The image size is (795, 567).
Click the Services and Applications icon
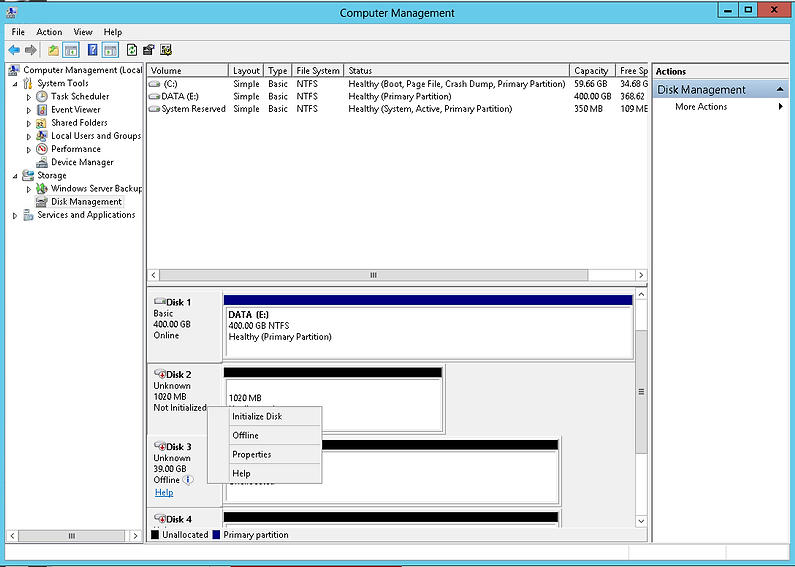click(28, 215)
